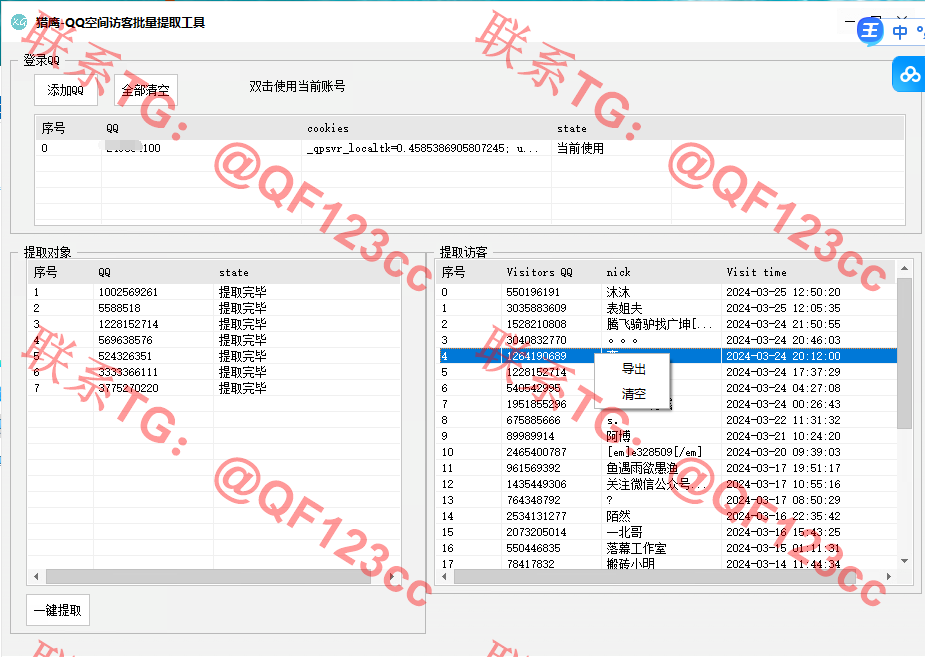Select visitor row with QQ 540542995
This screenshot has width=925, height=657.
pos(668,388)
